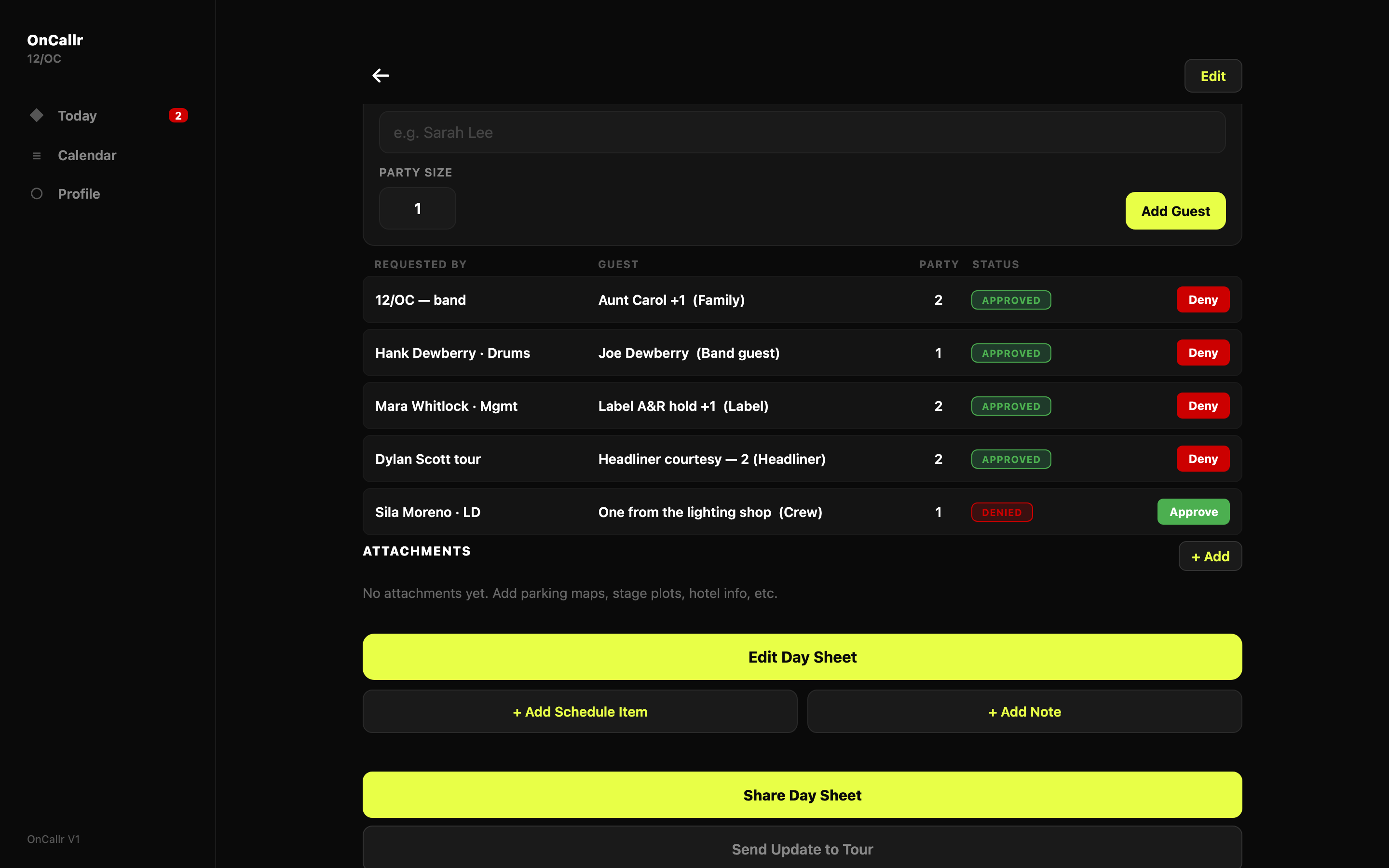Click the Approved badge for Joe Dewberry
1389x868 pixels.
[x=1011, y=353]
